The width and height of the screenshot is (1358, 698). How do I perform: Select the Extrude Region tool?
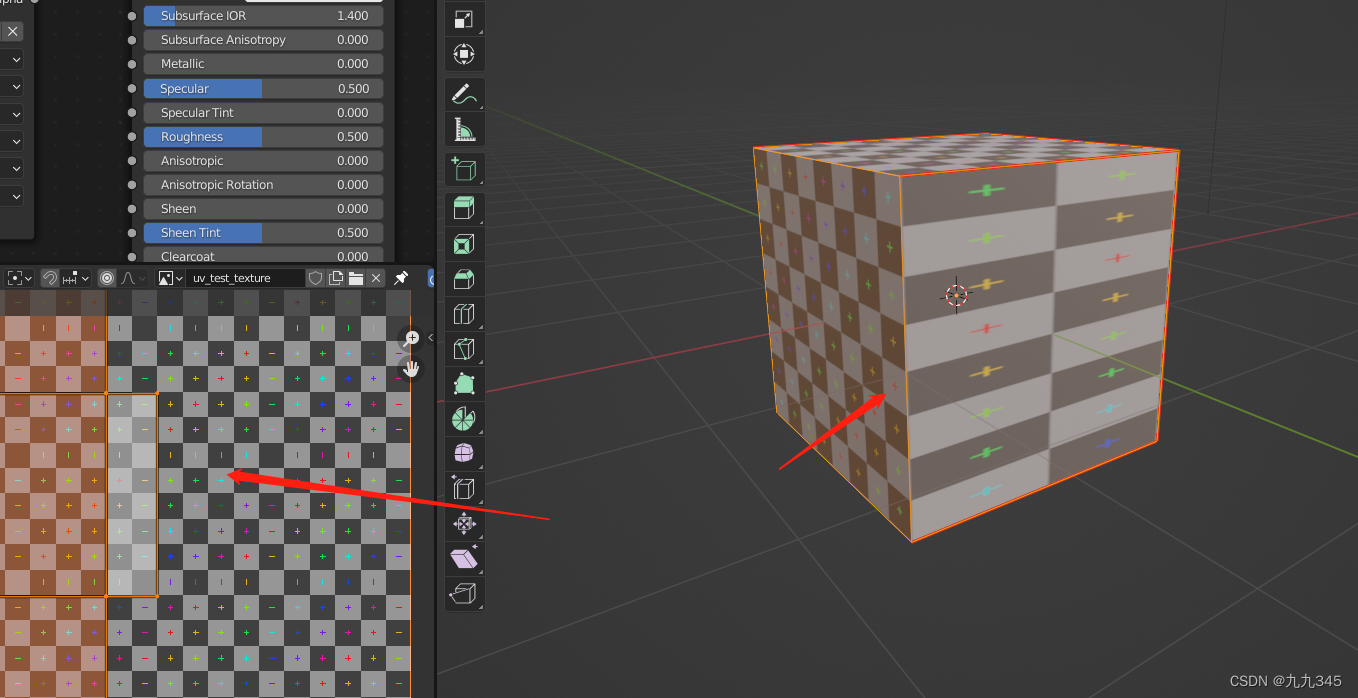click(x=464, y=210)
